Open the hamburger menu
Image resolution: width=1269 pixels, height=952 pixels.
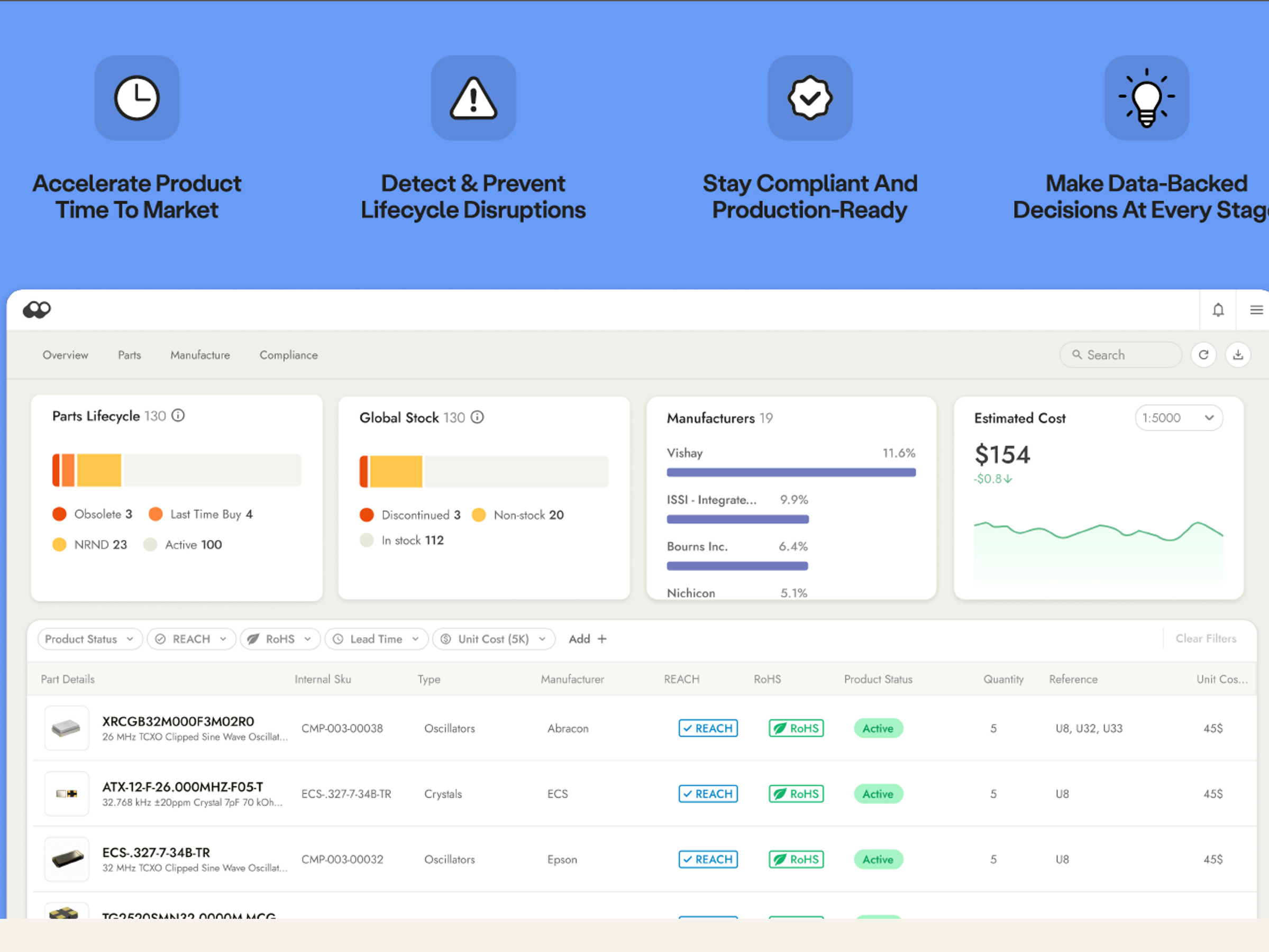[x=1256, y=310]
